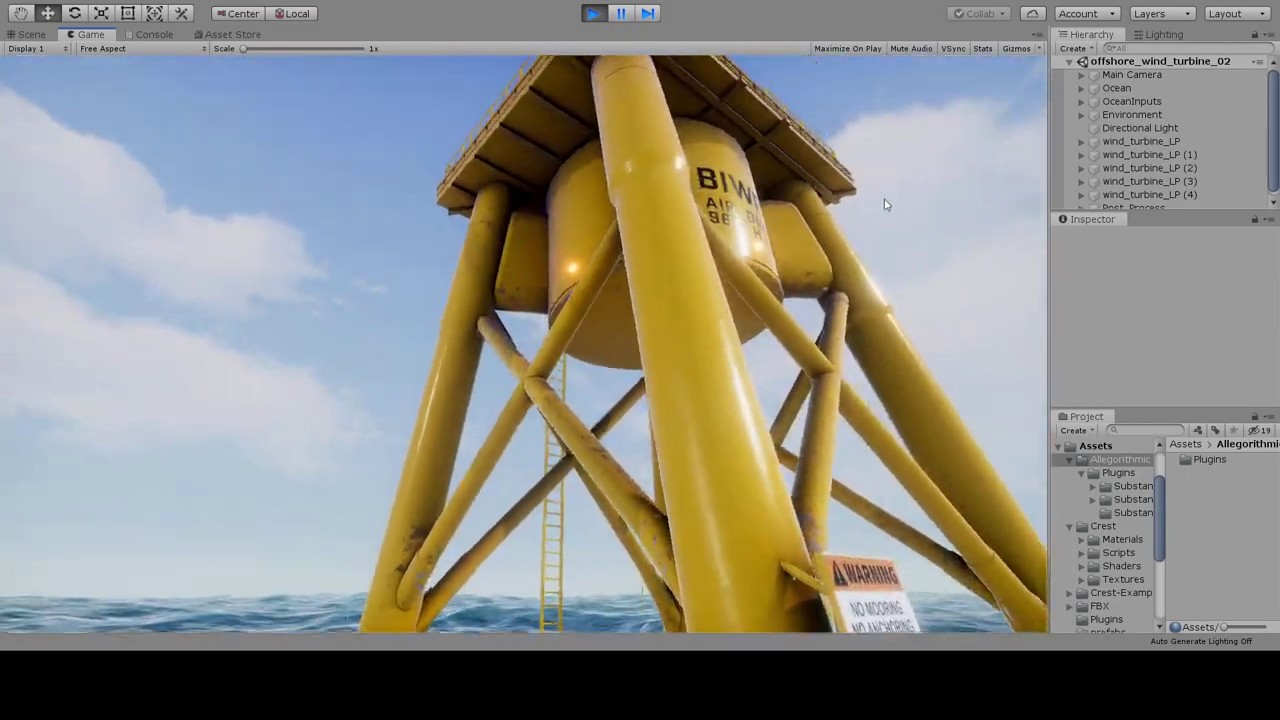Select the Rect transform tool
1280x720 pixels.
tap(128, 13)
